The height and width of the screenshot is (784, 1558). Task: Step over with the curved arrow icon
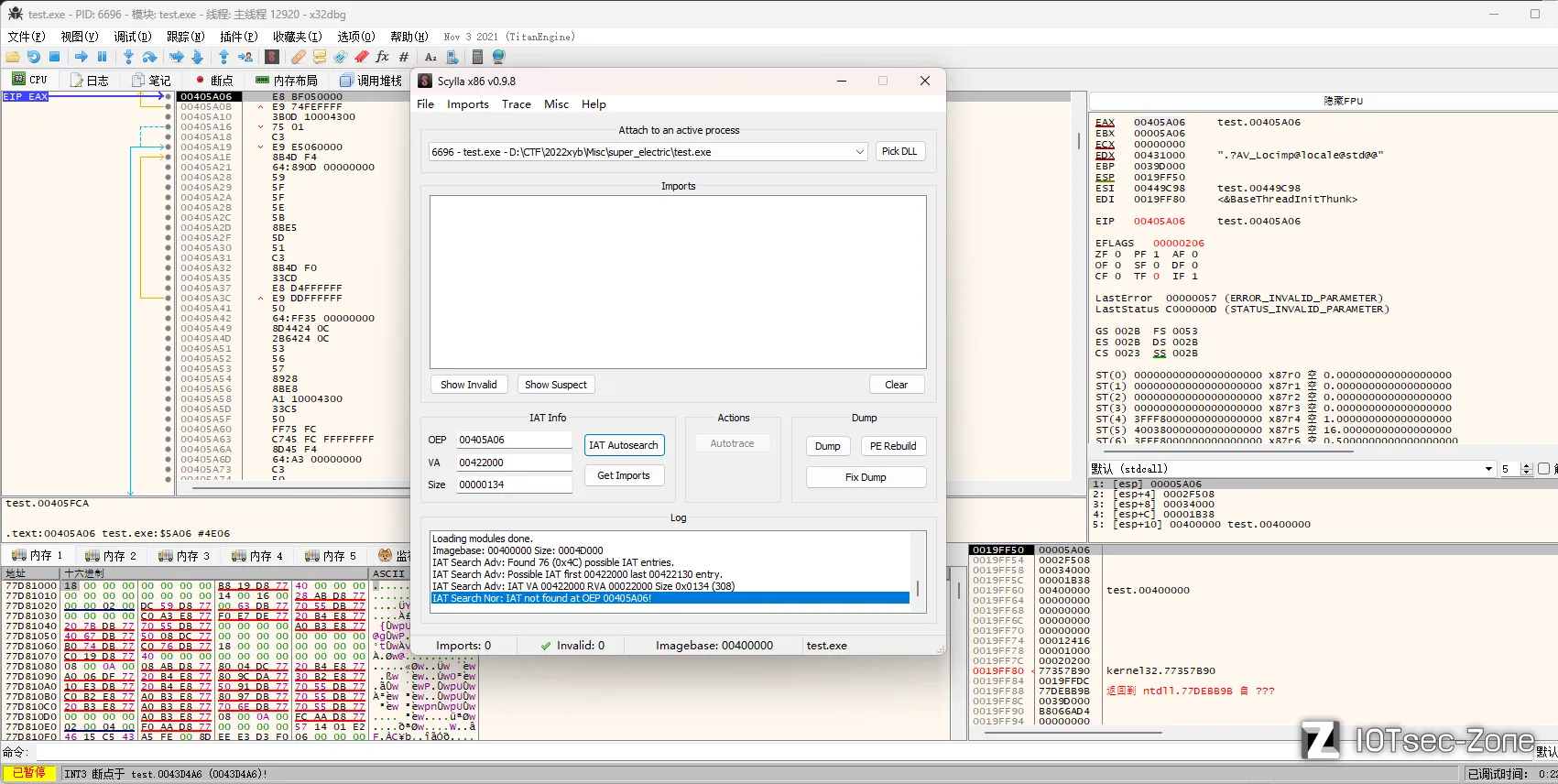(149, 57)
